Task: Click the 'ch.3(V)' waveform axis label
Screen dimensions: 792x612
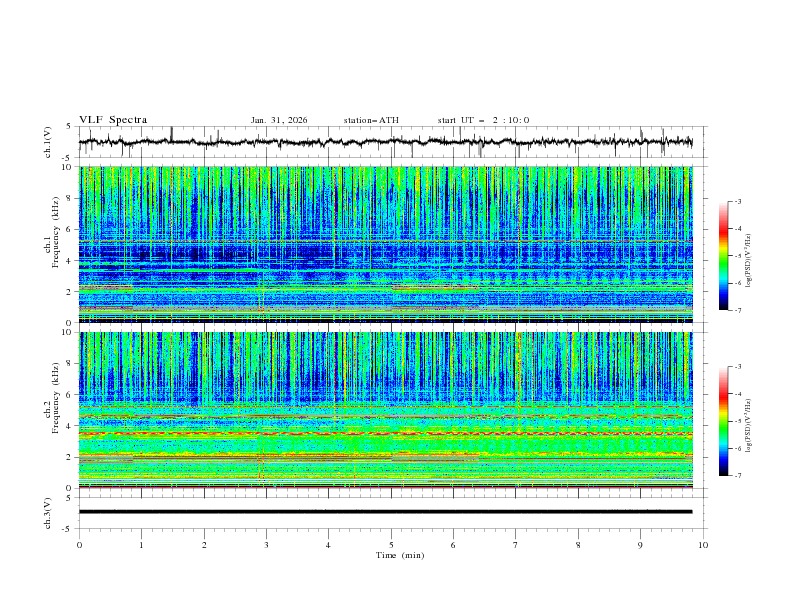Action: tap(48, 513)
